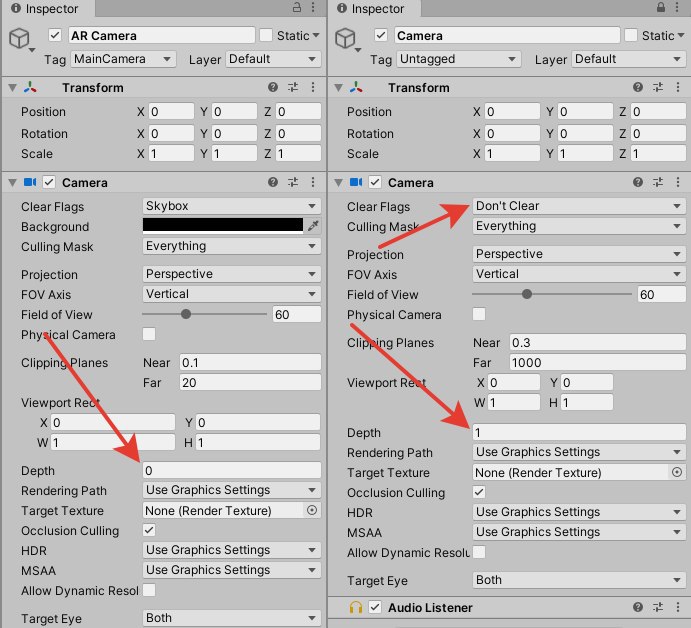Click the Camera game object cube icon
This screenshot has width=691, height=628.
(x=345, y=38)
